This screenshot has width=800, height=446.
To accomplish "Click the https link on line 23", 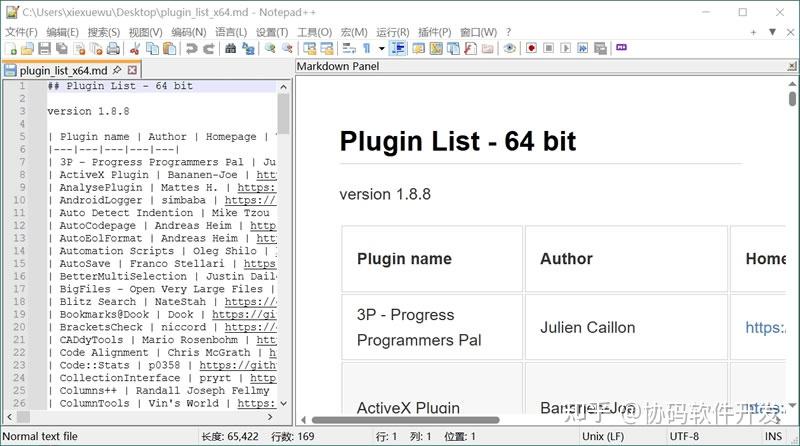I will pyautogui.click(x=238, y=365).
